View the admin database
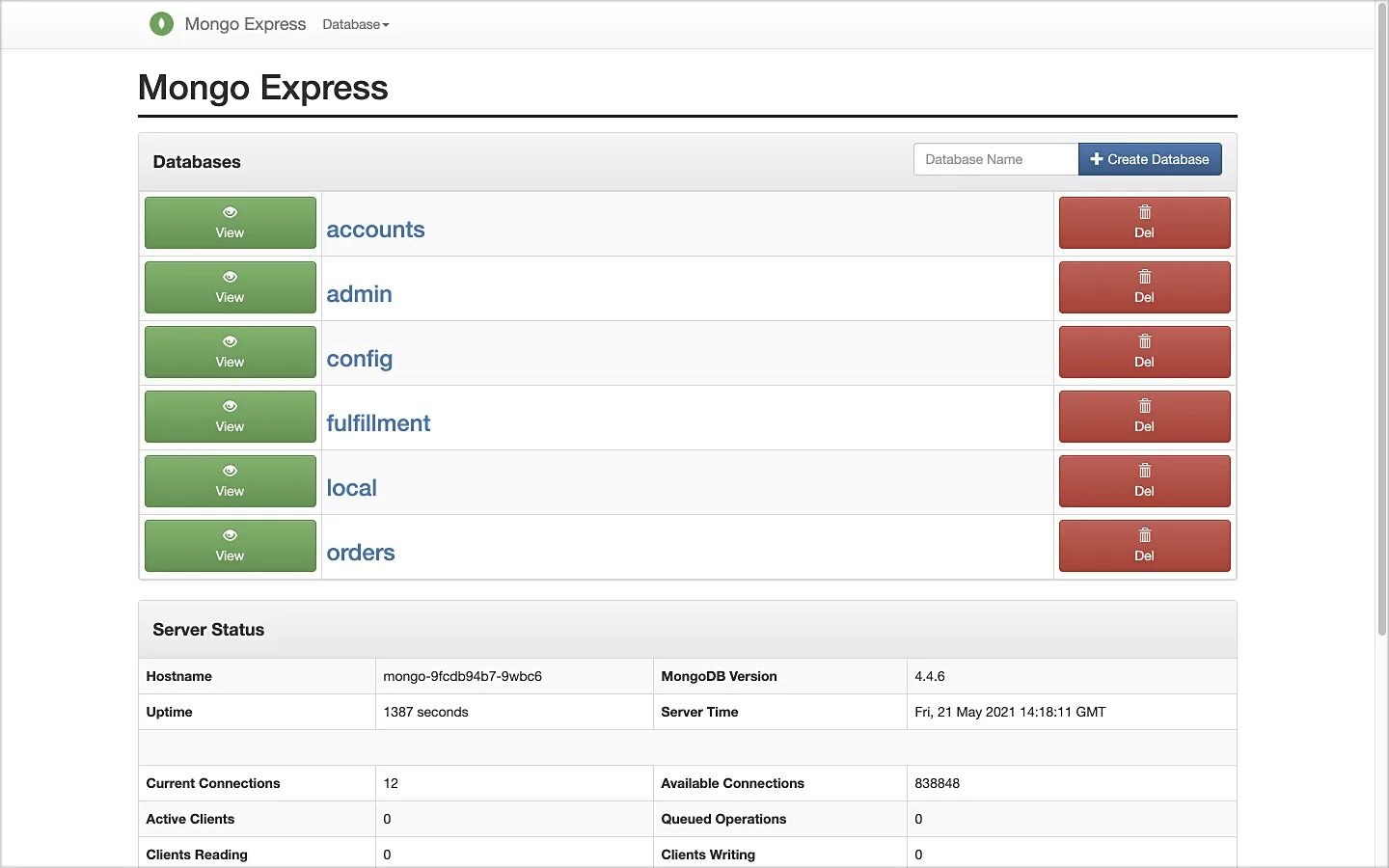 click(x=231, y=287)
